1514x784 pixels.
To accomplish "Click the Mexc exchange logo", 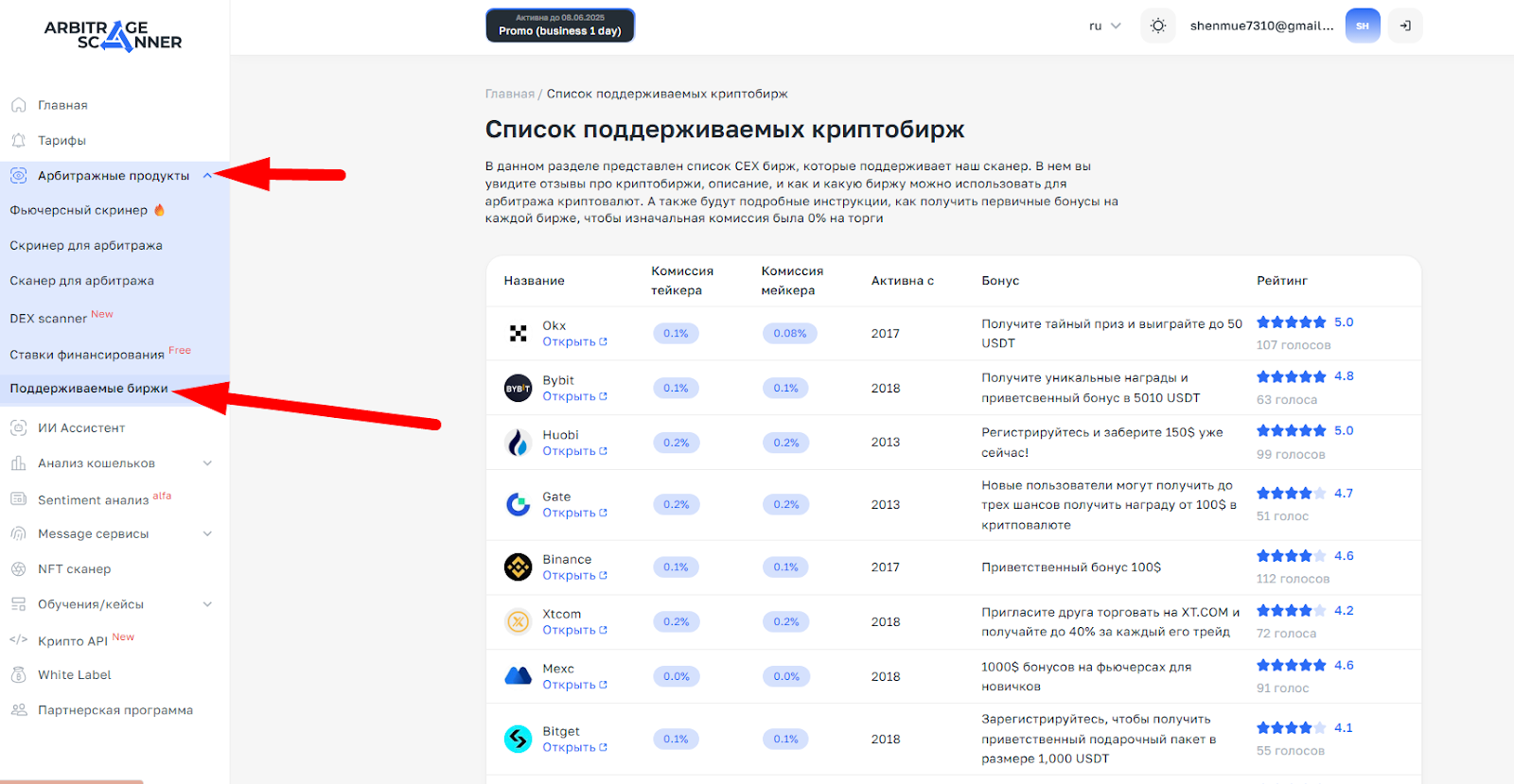I will (x=519, y=676).
